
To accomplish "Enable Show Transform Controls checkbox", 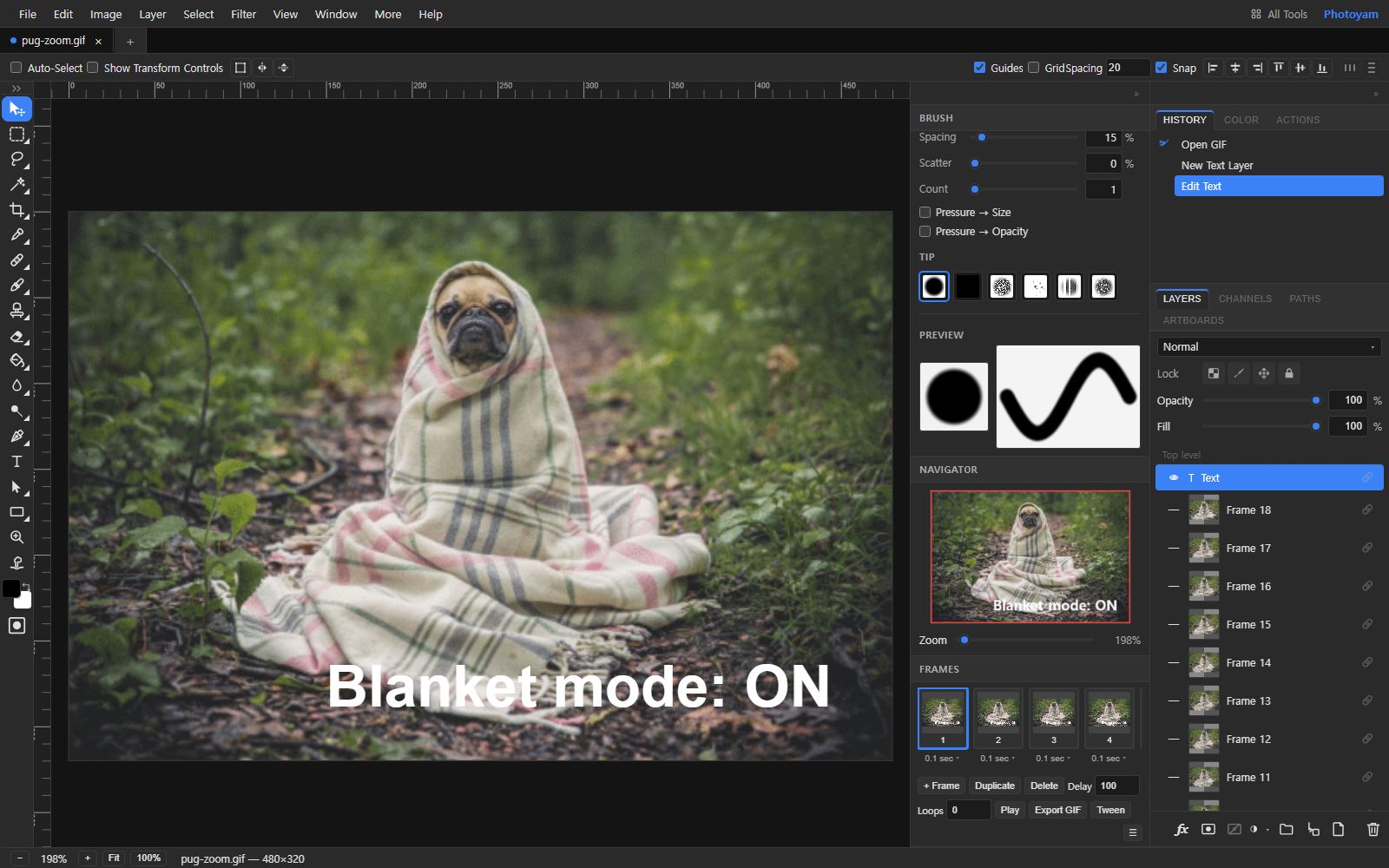I will pyautogui.click(x=93, y=68).
